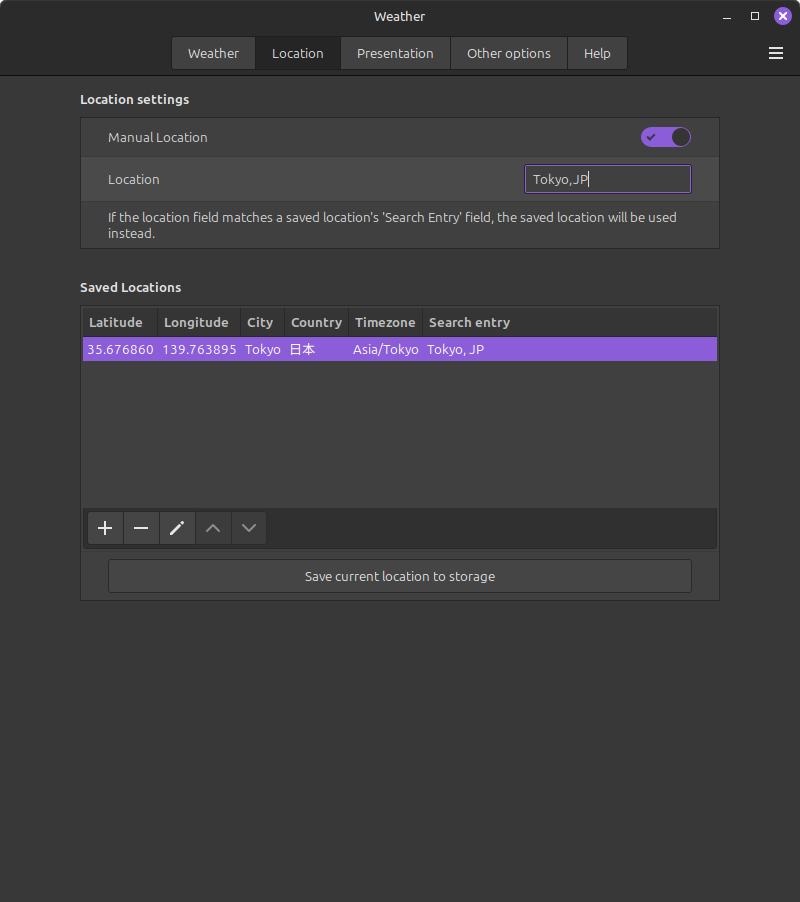800x902 pixels.
Task: Maximize the Weather window
Action: 755,16
